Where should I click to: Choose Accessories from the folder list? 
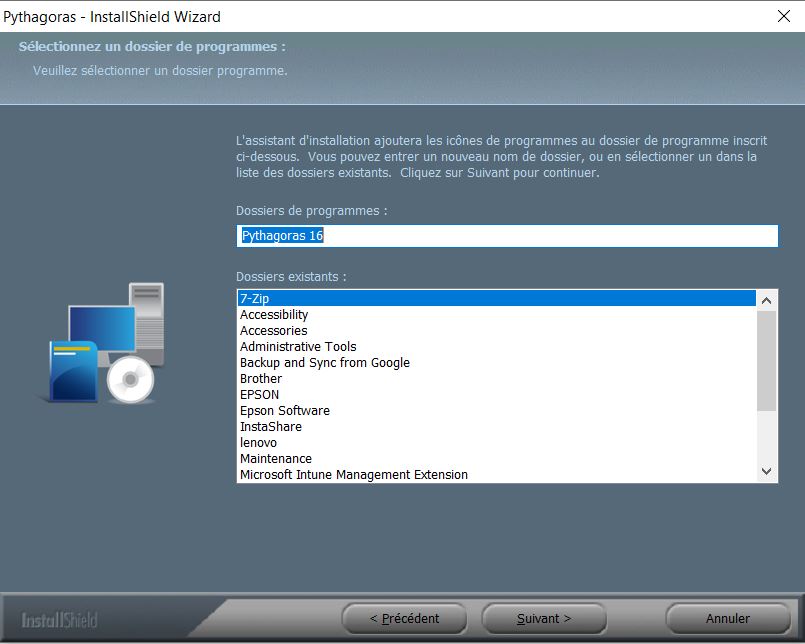(x=496, y=330)
